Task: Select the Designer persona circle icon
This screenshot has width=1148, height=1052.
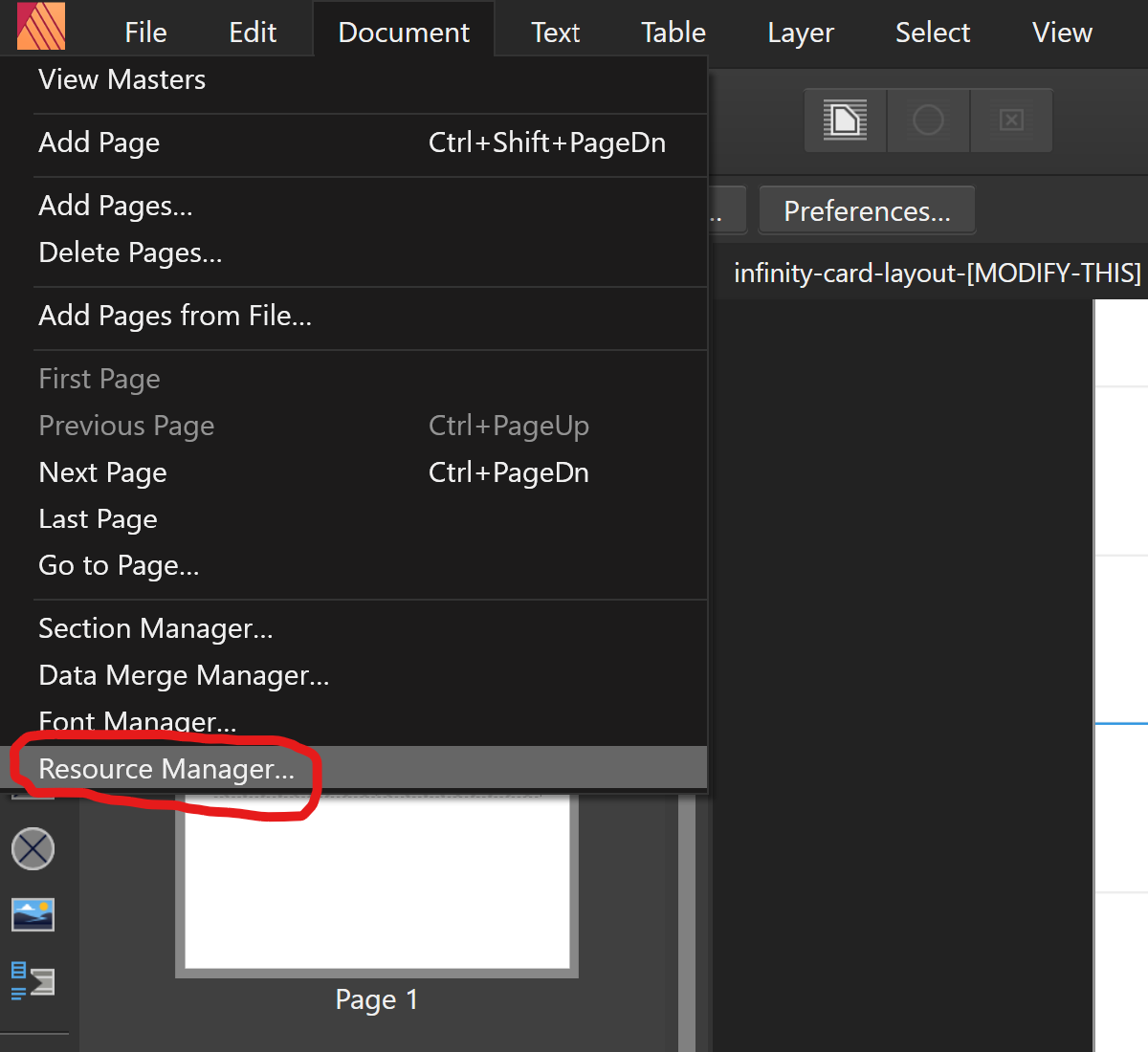Action: click(928, 121)
